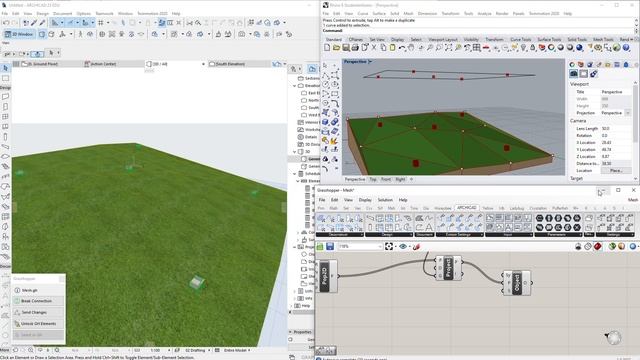640x360 pixels.
Task: Select the Pan hand icon in Rhino
Action: (x=411, y=48)
